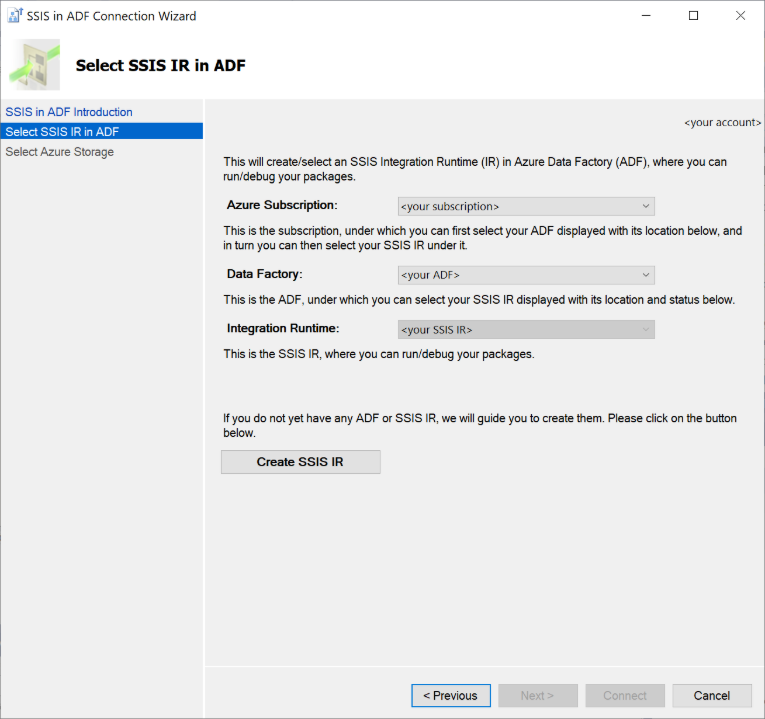Click the Integration Runtime label
This screenshot has width=765, height=719.
tap(283, 328)
